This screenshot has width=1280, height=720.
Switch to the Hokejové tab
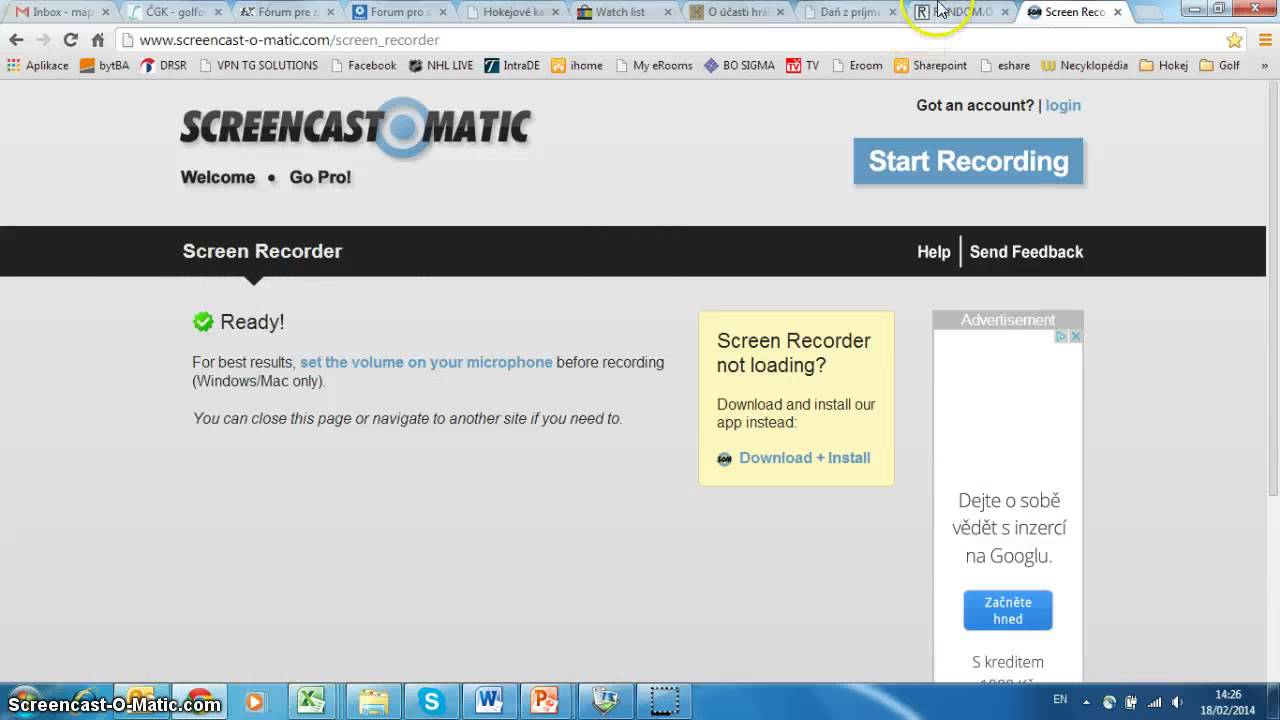pyautogui.click(x=512, y=12)
